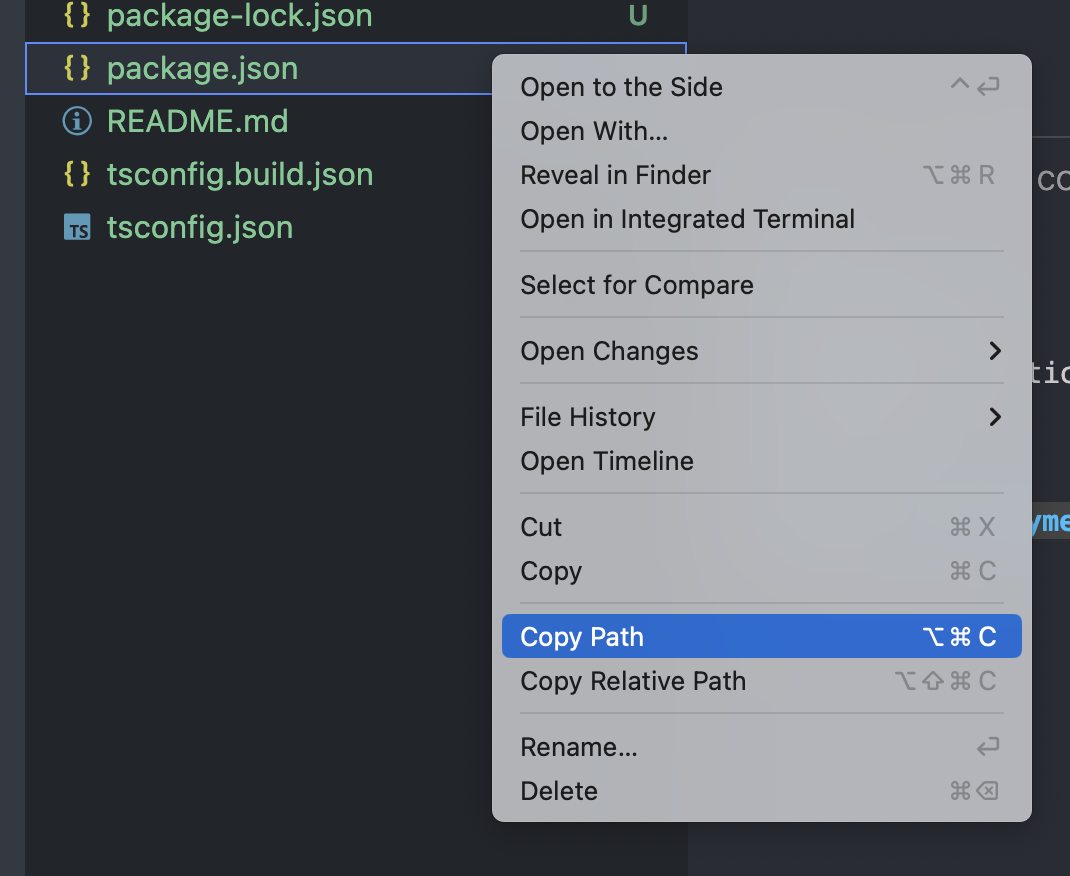Screen dimensions: 1070x876
Task: Expand the Open Changes submenu arrow
Action: pyautogui.click(x=994, y=351)
